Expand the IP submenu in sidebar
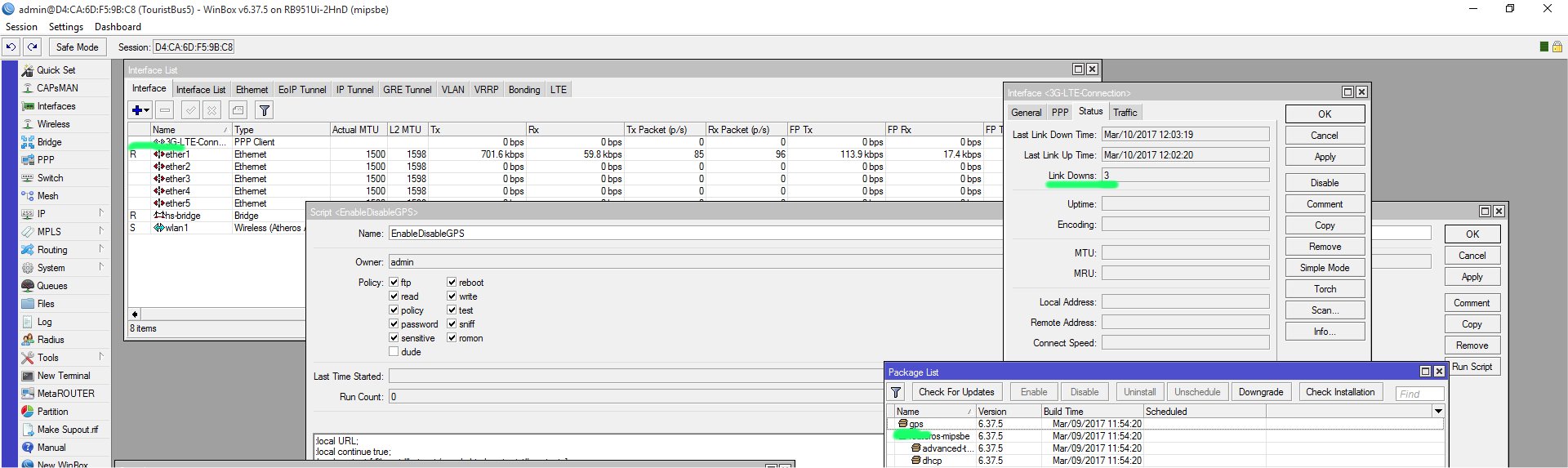Screen dimensions: 1568x468 point(101,213)
